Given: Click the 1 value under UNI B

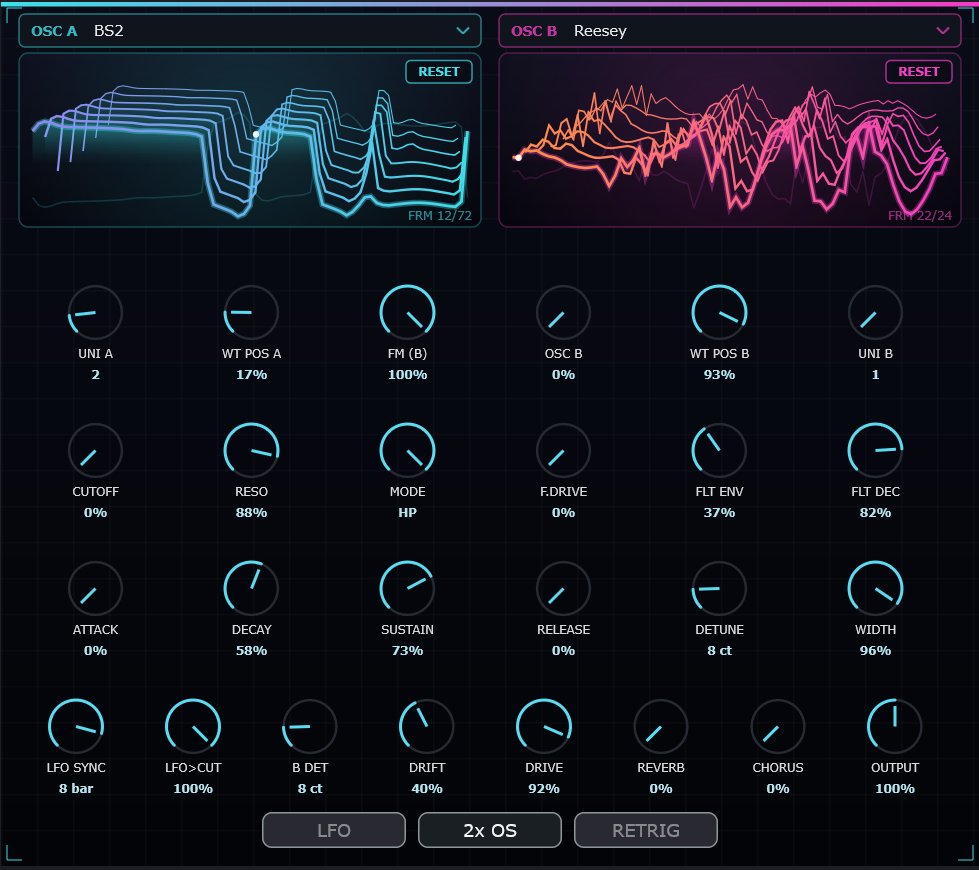Looking at the screenshot, I should [x=875, y=375].
